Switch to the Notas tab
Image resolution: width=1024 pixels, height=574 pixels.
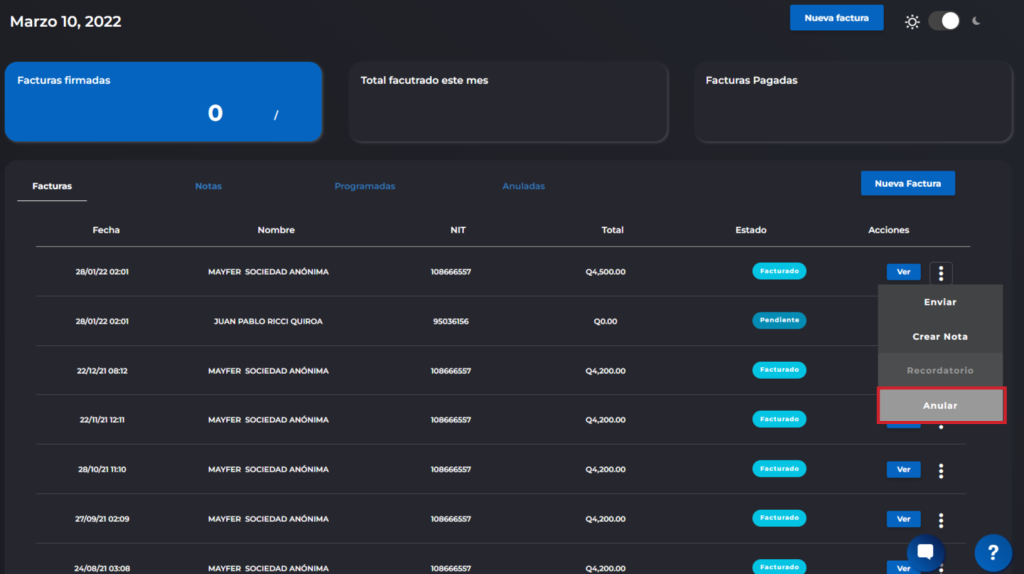208,186
